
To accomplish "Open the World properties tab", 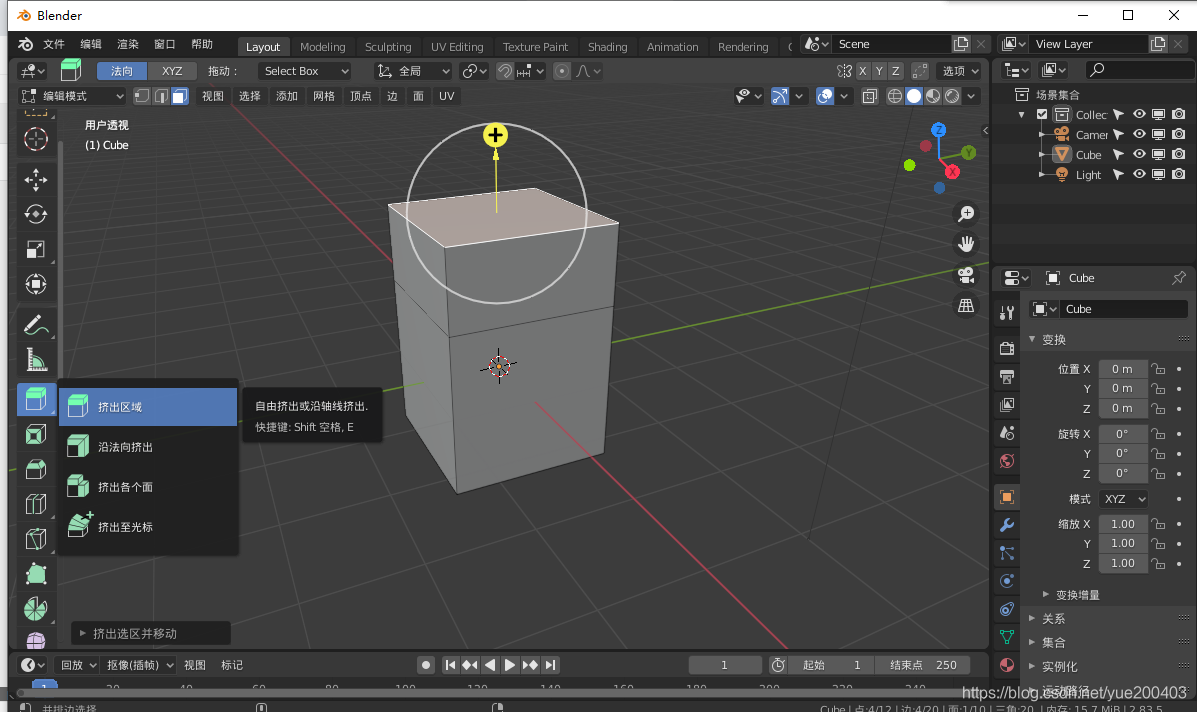I will click(1007, 461).
